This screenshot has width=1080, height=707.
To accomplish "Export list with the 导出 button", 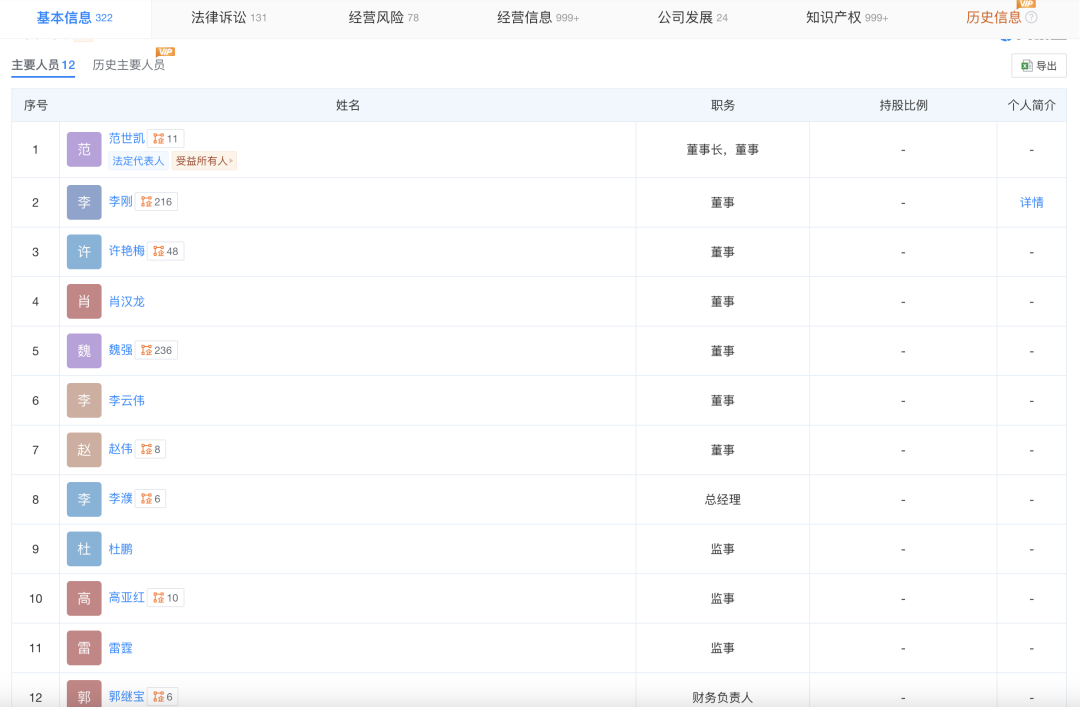I will pyautogui.click(x=1039, y=66).
